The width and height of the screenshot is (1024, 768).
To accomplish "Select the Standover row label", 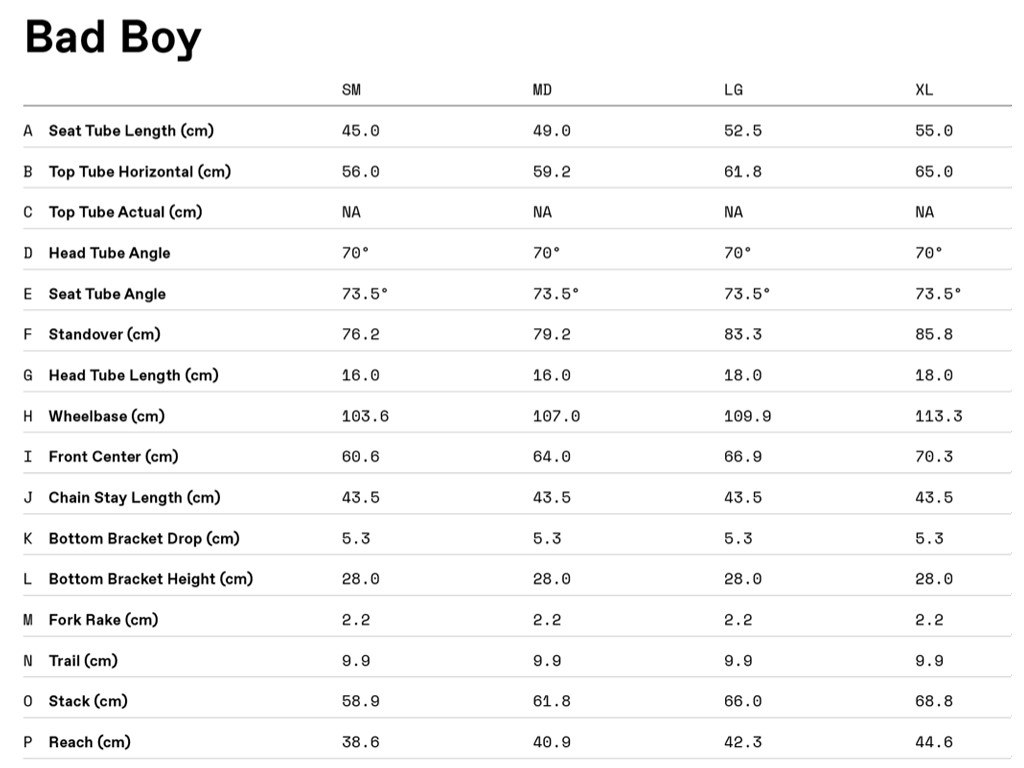I will coord(104,334).
